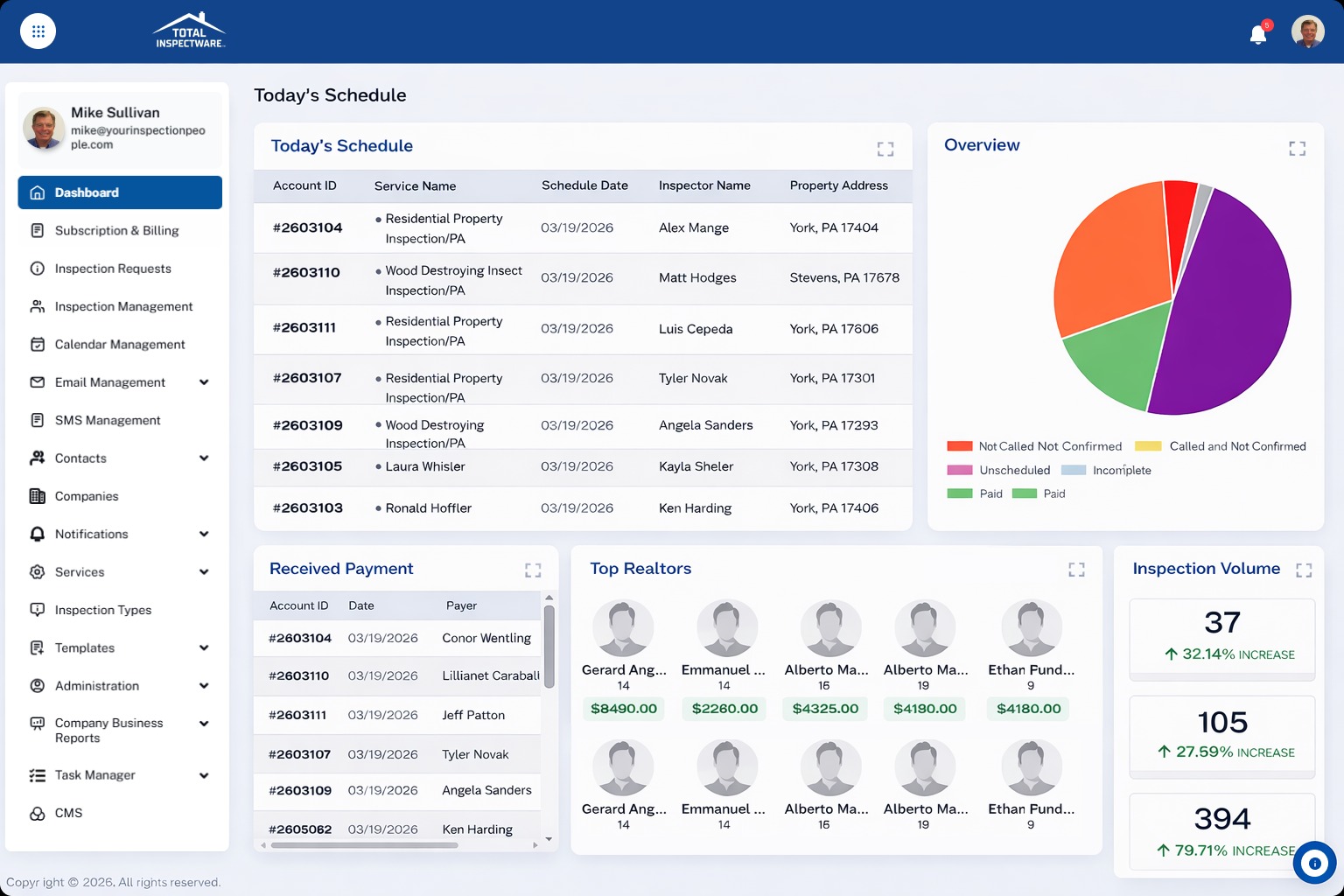Screen dimensions: 1344x896
Task: Click the Received Payment vertical scrollbar
Action: [x=549, y=647]
